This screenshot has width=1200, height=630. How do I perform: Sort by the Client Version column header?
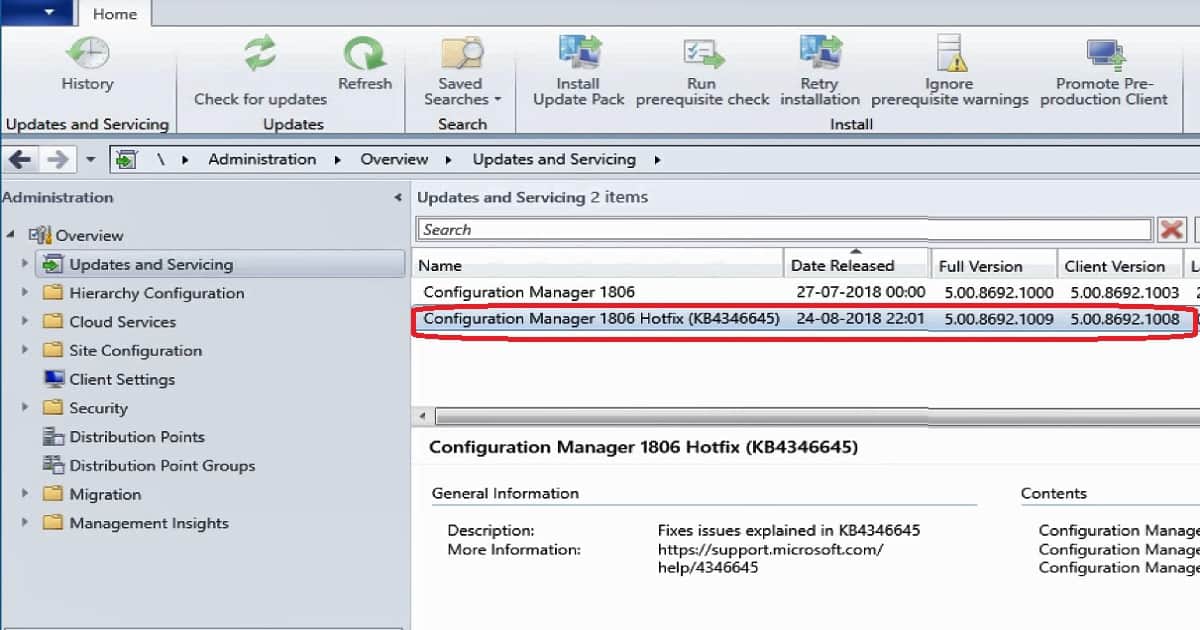point(1120,265)
